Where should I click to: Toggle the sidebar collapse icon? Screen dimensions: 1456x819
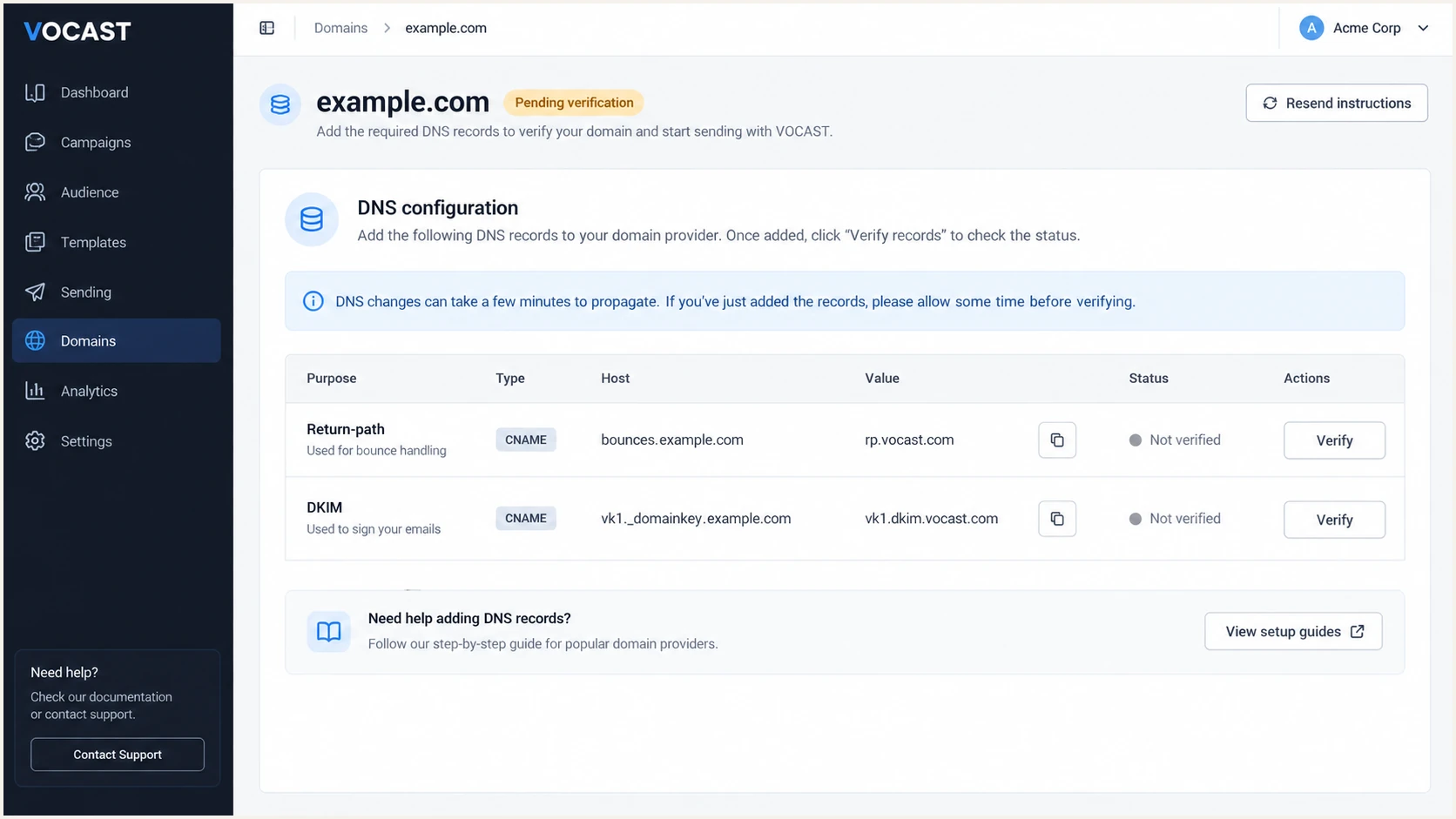pyautogui.click(x=267, y=28)
